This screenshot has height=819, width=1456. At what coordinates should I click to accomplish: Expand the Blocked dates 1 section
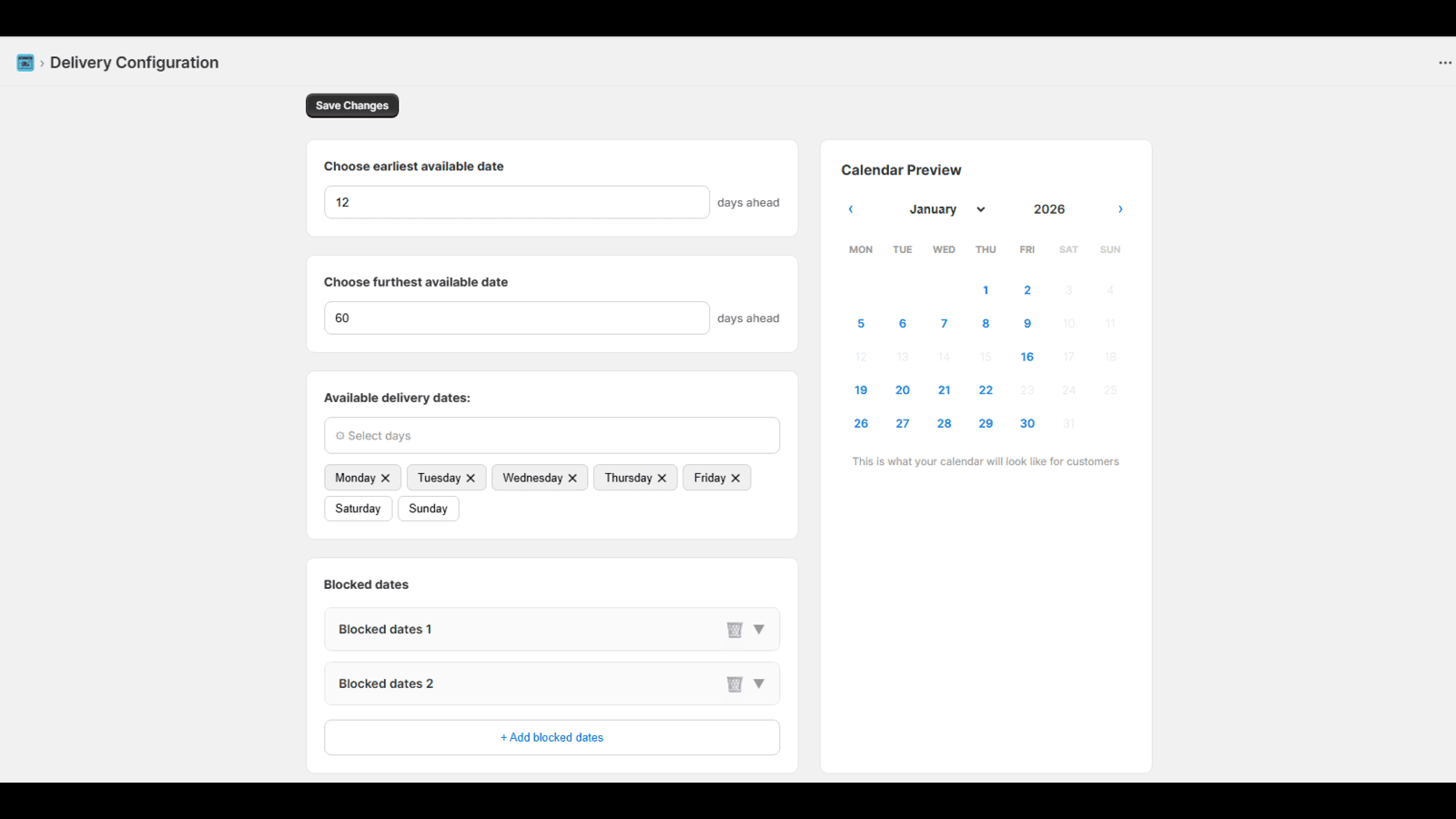(x=759, y=629)
